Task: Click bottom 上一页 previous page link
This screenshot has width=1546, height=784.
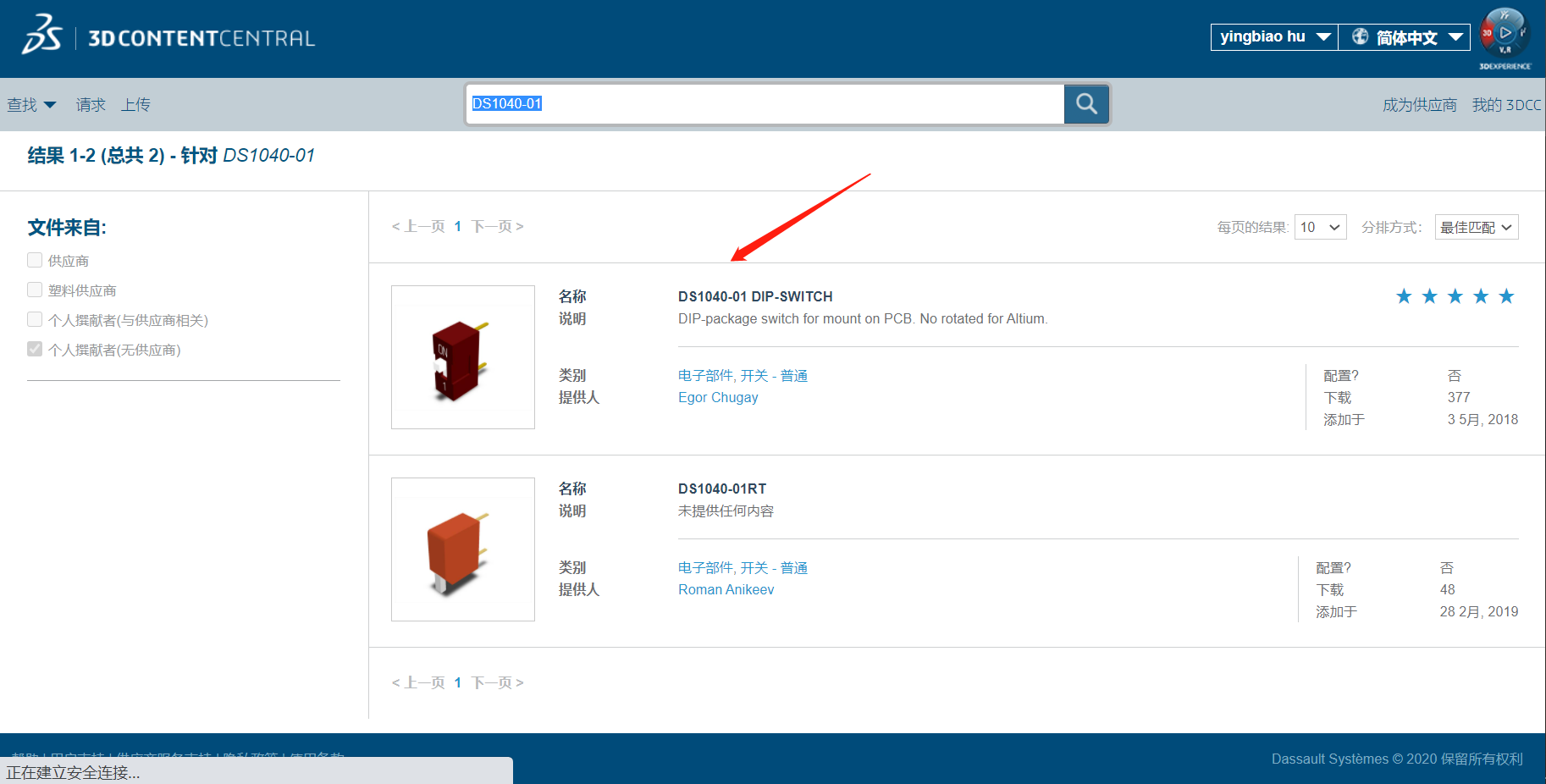Action: click(x=418, y=682)
